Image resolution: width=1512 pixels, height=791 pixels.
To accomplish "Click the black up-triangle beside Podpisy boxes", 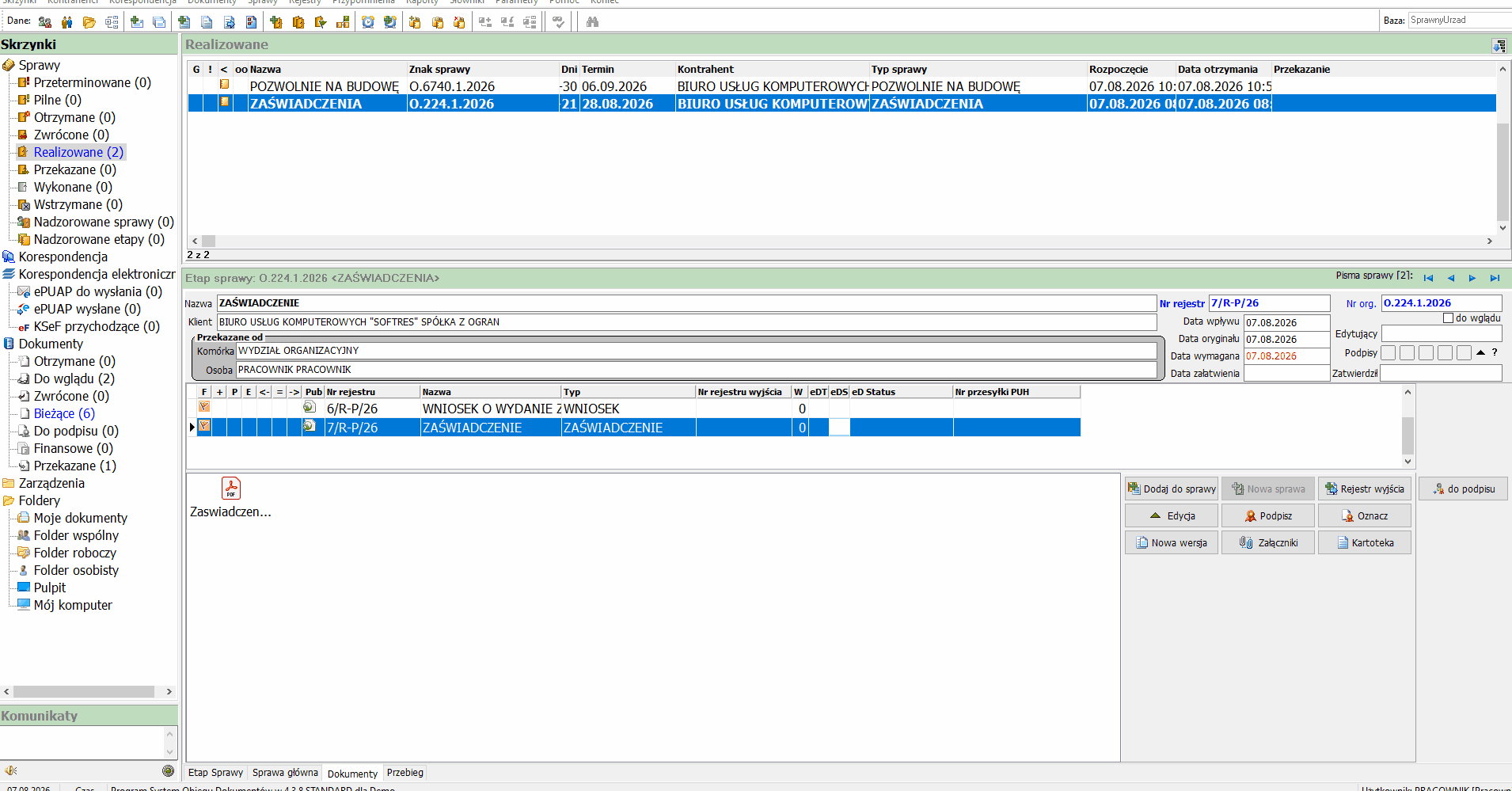I will 1480,352.
